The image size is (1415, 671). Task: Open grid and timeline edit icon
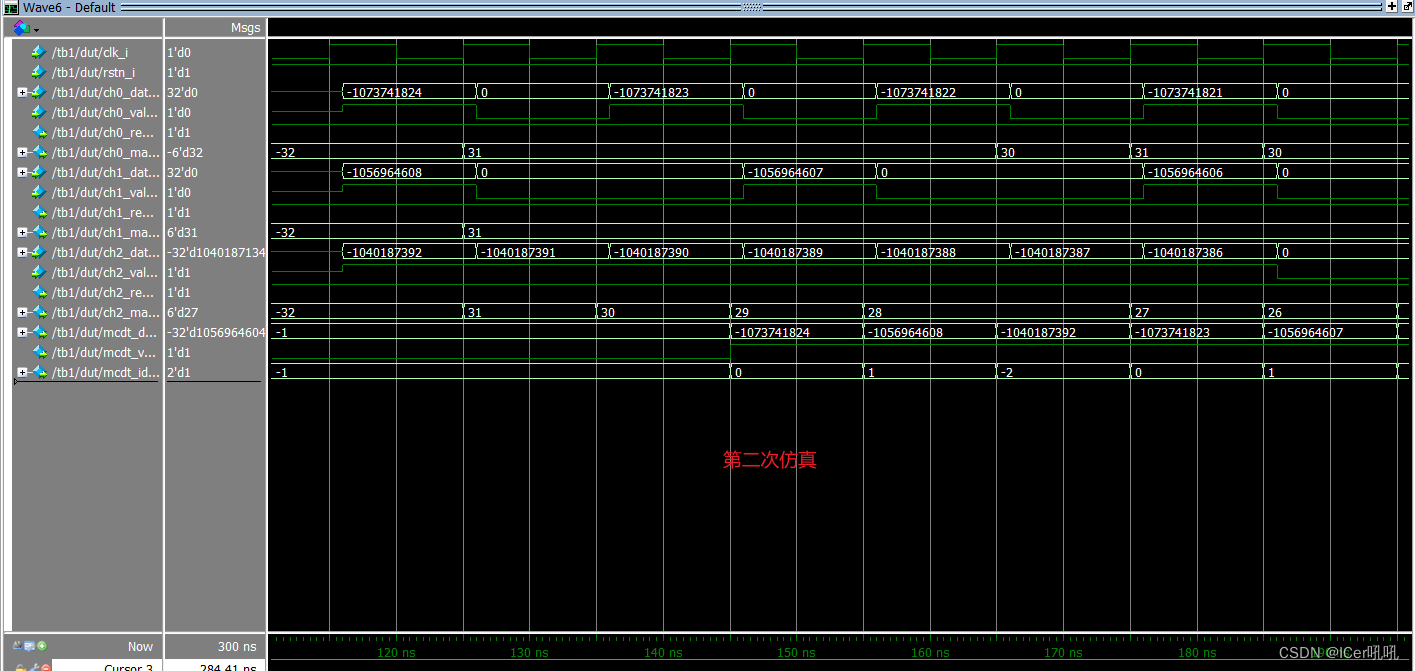(x=30, y=646)
